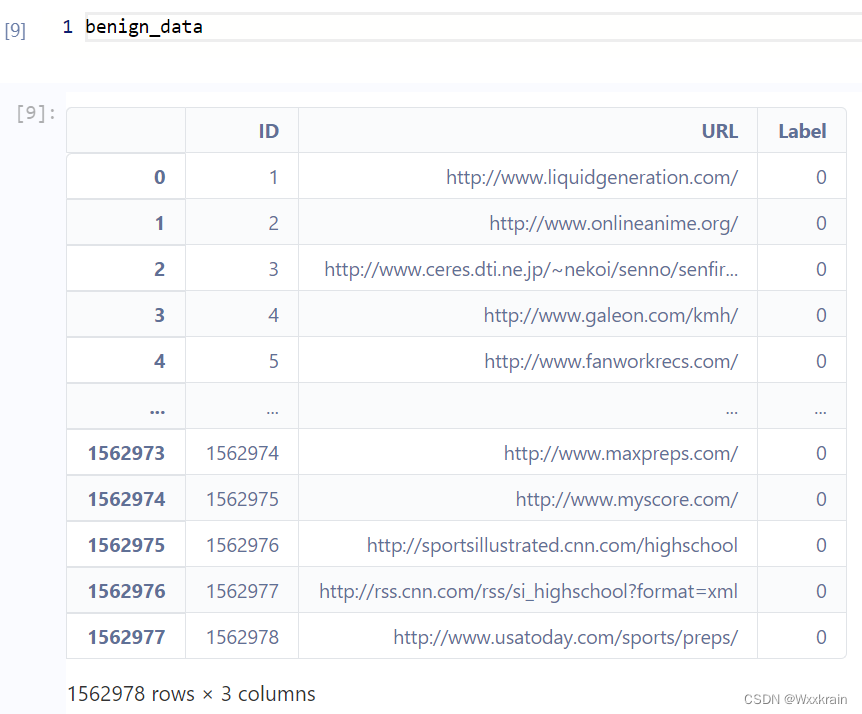The image size is (862, 714).
Task: Click ID cell 1562977
Action: (x=242, y=591)
